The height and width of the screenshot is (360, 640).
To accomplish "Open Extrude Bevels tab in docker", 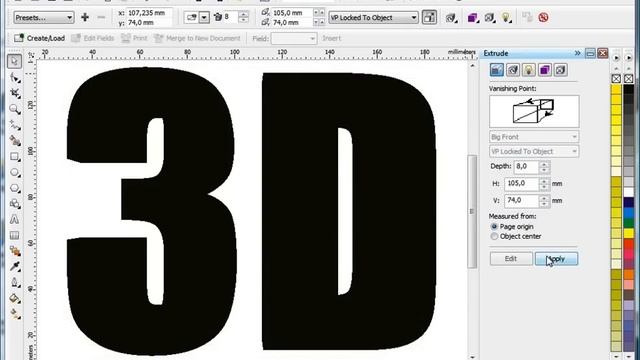I will [560, 70].
